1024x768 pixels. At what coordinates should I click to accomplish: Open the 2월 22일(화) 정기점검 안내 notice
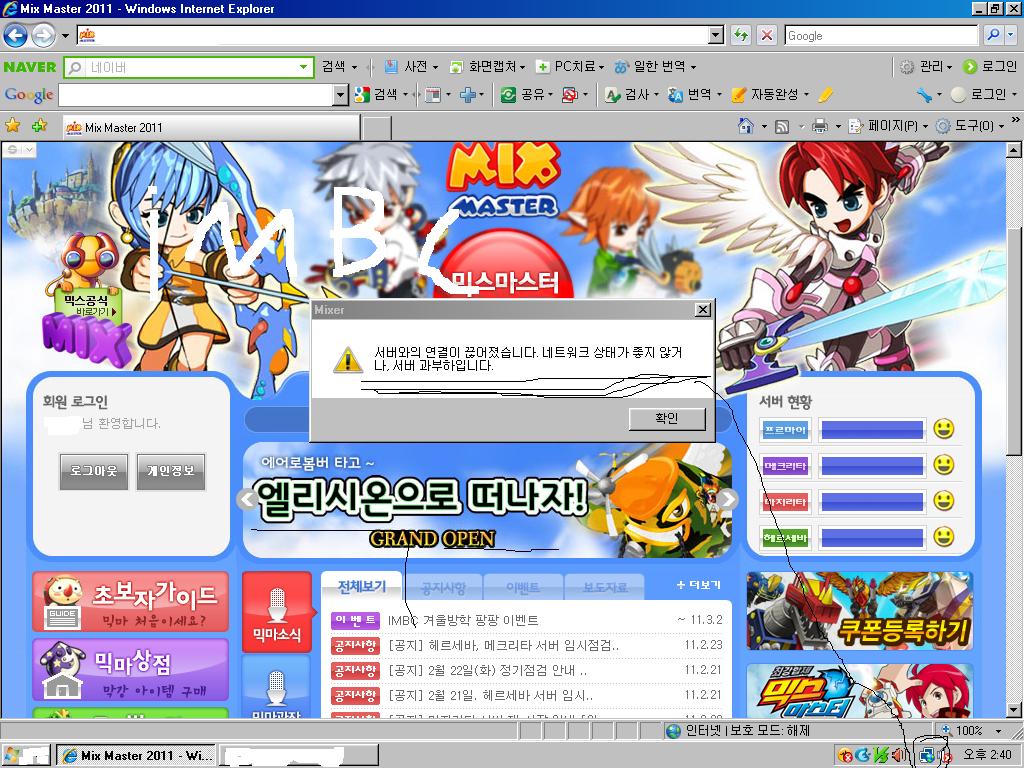(x=488, y=670)
